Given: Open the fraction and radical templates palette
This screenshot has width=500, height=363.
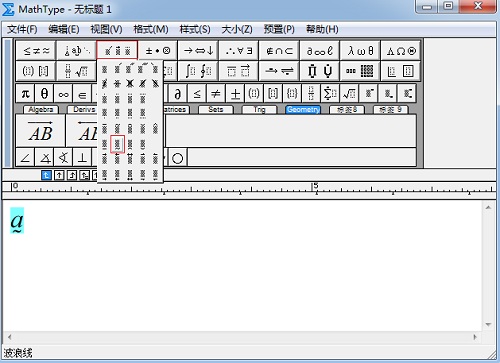Looking at the screenshot, I should (77, 71).
